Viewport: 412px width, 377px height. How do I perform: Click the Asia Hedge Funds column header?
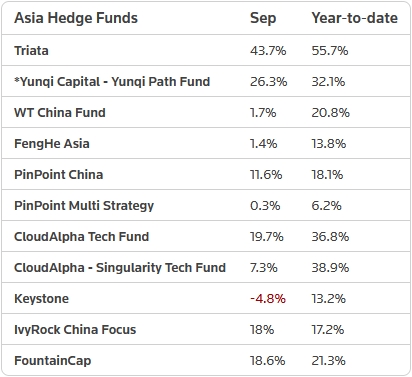(76, 18)
